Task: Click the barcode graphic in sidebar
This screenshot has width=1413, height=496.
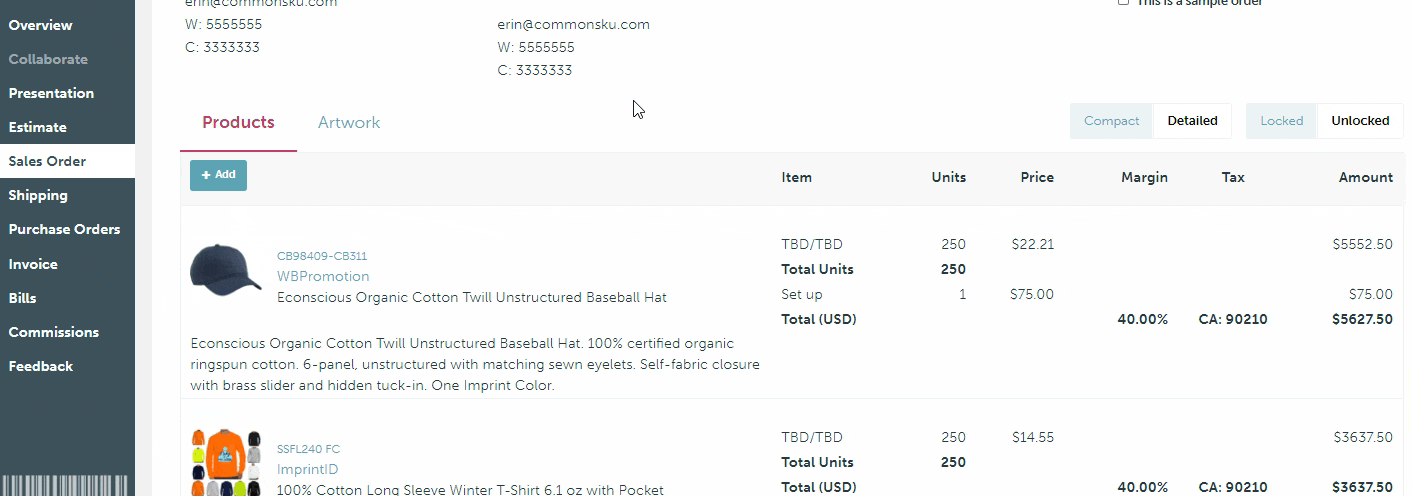Action: (67, 486)
